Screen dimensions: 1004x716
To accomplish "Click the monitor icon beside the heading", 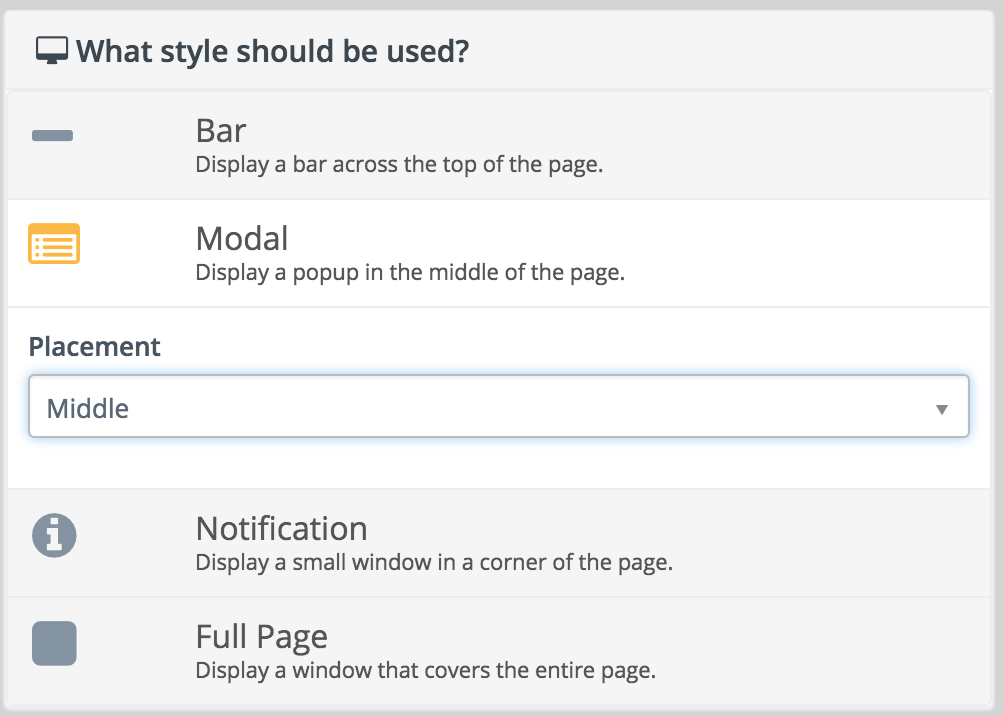I will pos(52,51).
